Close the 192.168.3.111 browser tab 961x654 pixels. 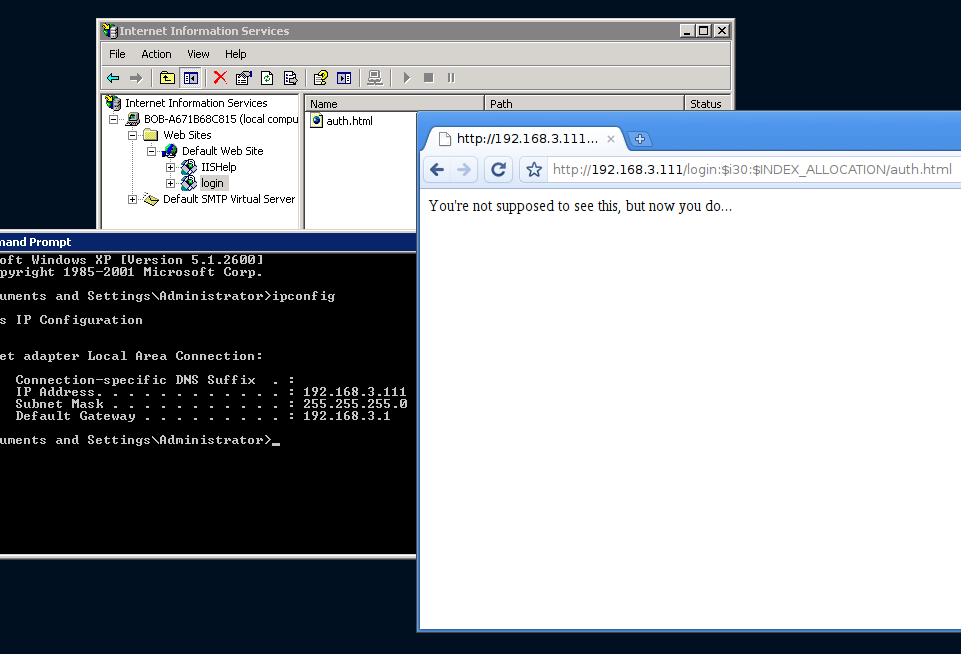[x=610, y=139]
